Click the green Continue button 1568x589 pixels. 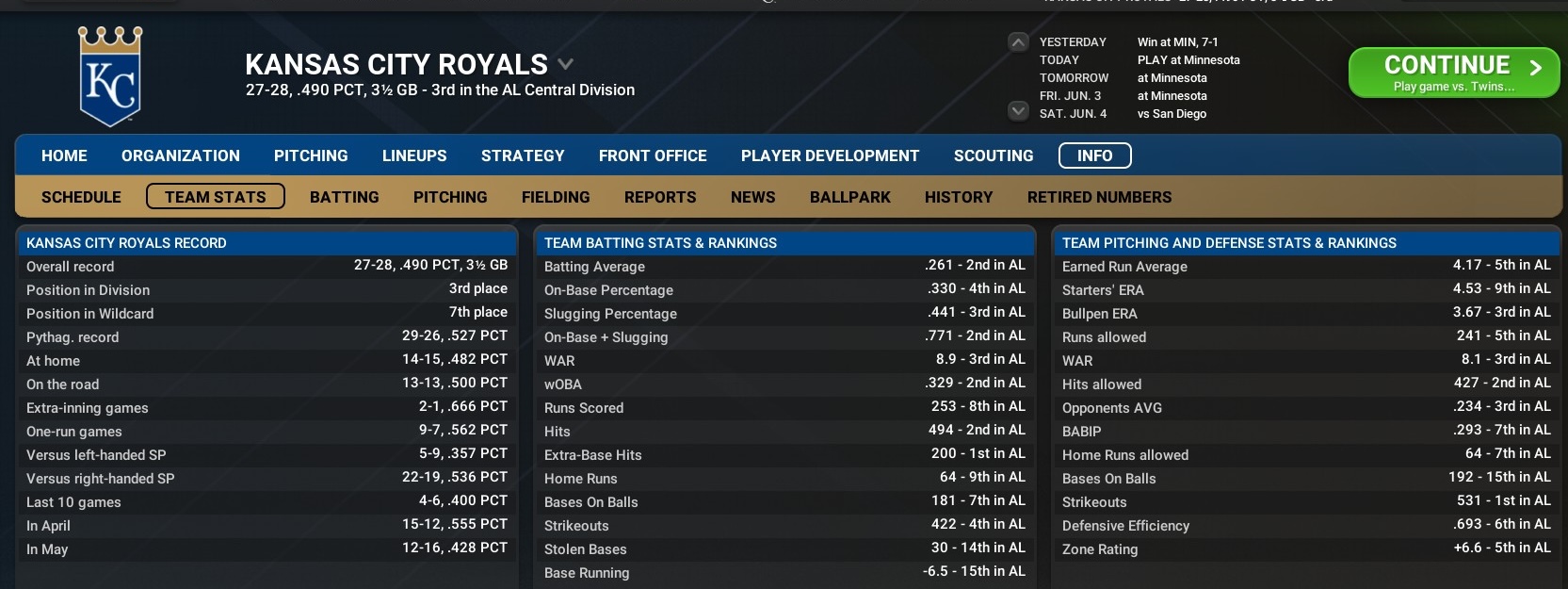(1454, 73)
